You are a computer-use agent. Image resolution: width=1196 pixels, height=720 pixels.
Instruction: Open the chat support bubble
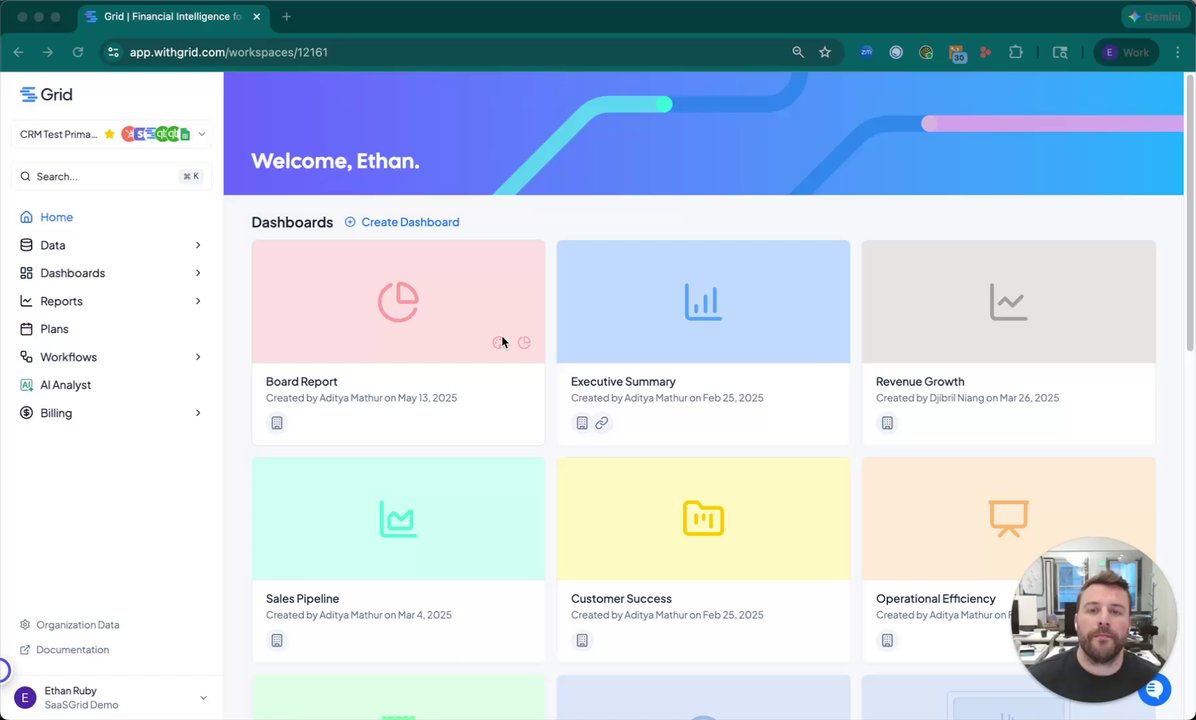[x=1154, y=689]
